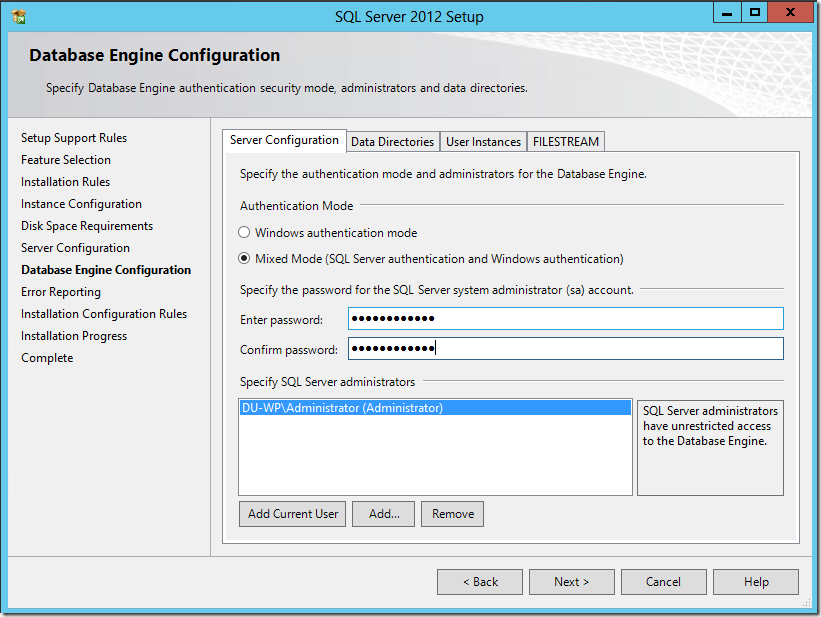This screenshot has width=821, height=617.
Task: Click Error Reporting step in sidebar
Action: [x=61, y=292]
